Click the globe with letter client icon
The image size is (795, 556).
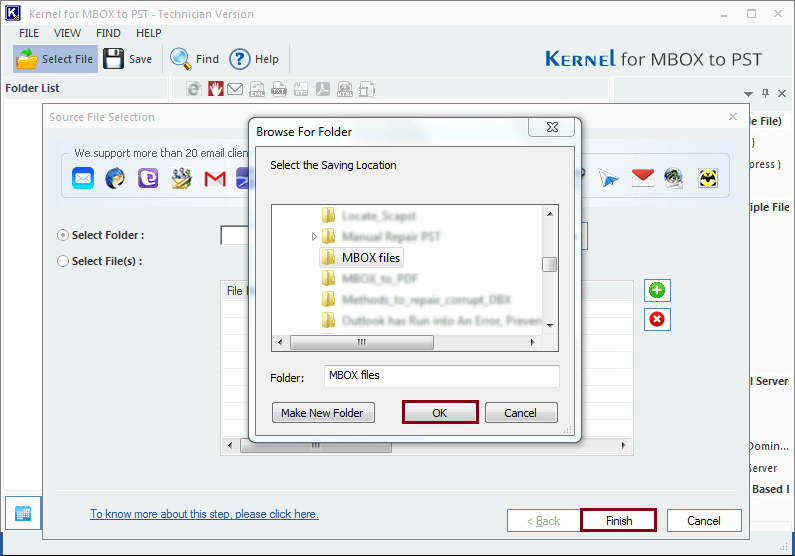pos(674,178)
